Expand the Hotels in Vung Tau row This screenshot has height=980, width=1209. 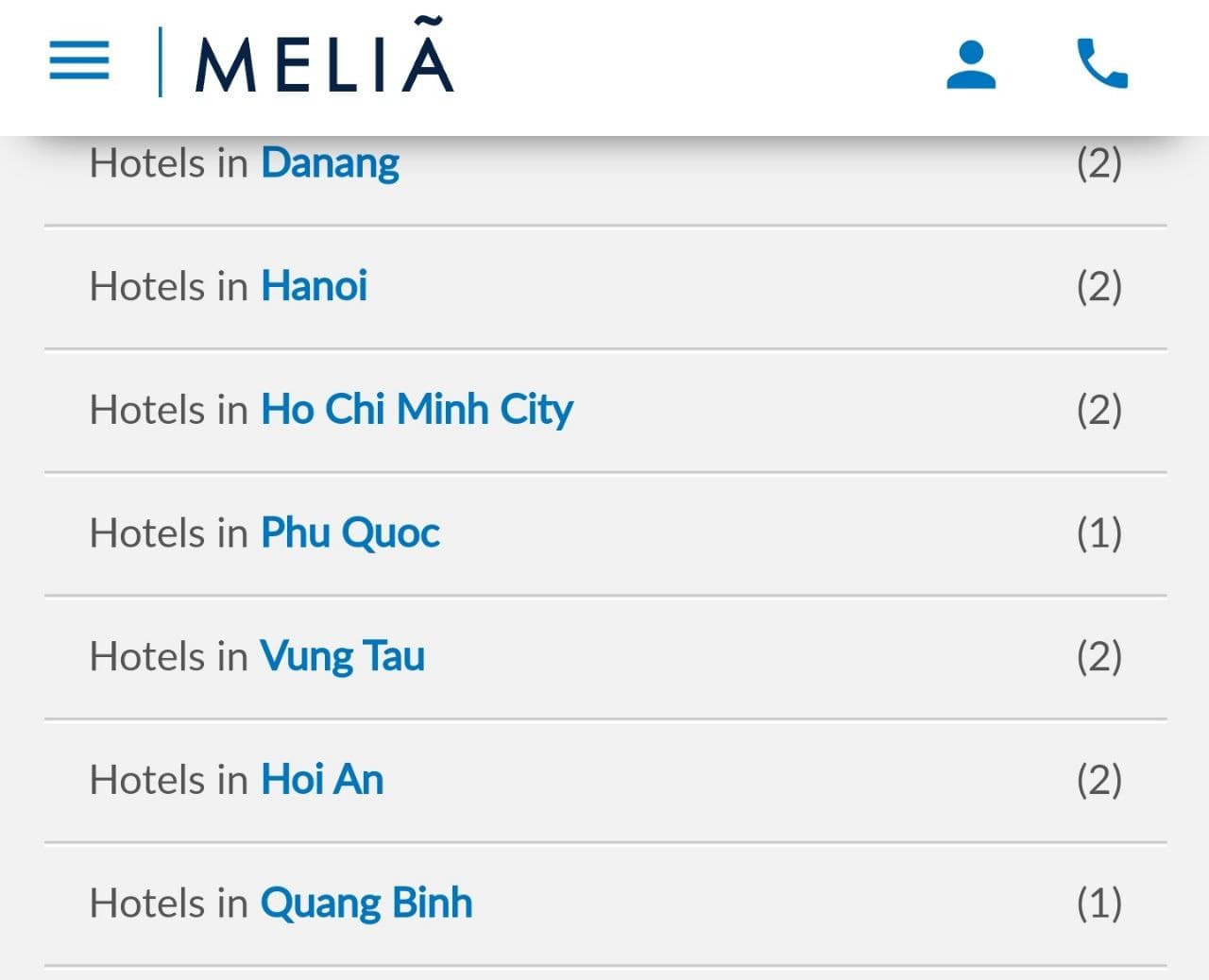(604, 656)
